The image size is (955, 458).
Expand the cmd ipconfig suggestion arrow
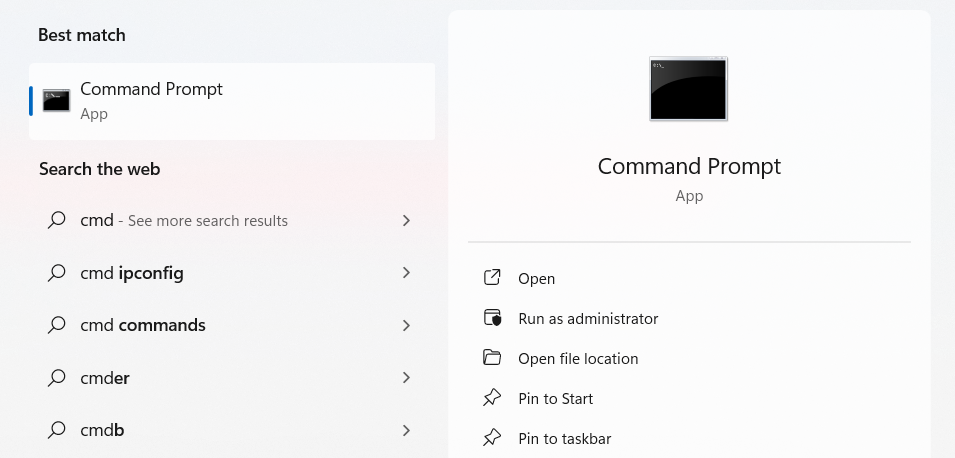[406, 272]
